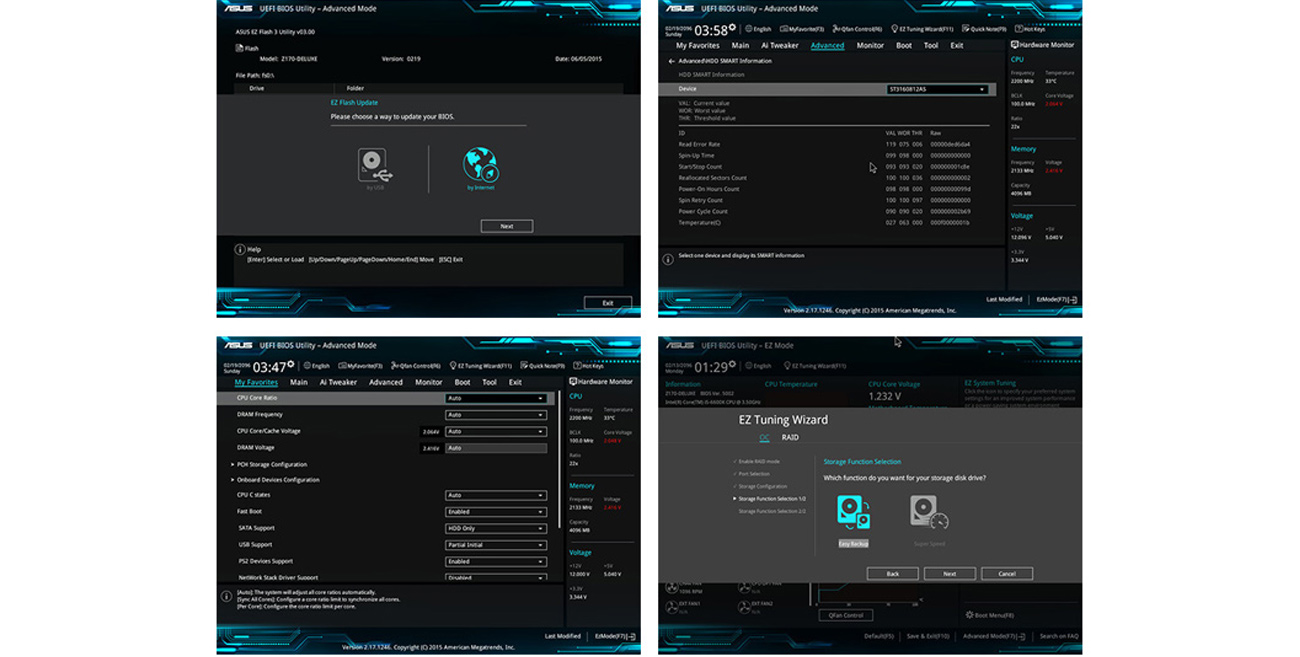Click EzMode(F7) in the My Favorites screen footer

615,636
